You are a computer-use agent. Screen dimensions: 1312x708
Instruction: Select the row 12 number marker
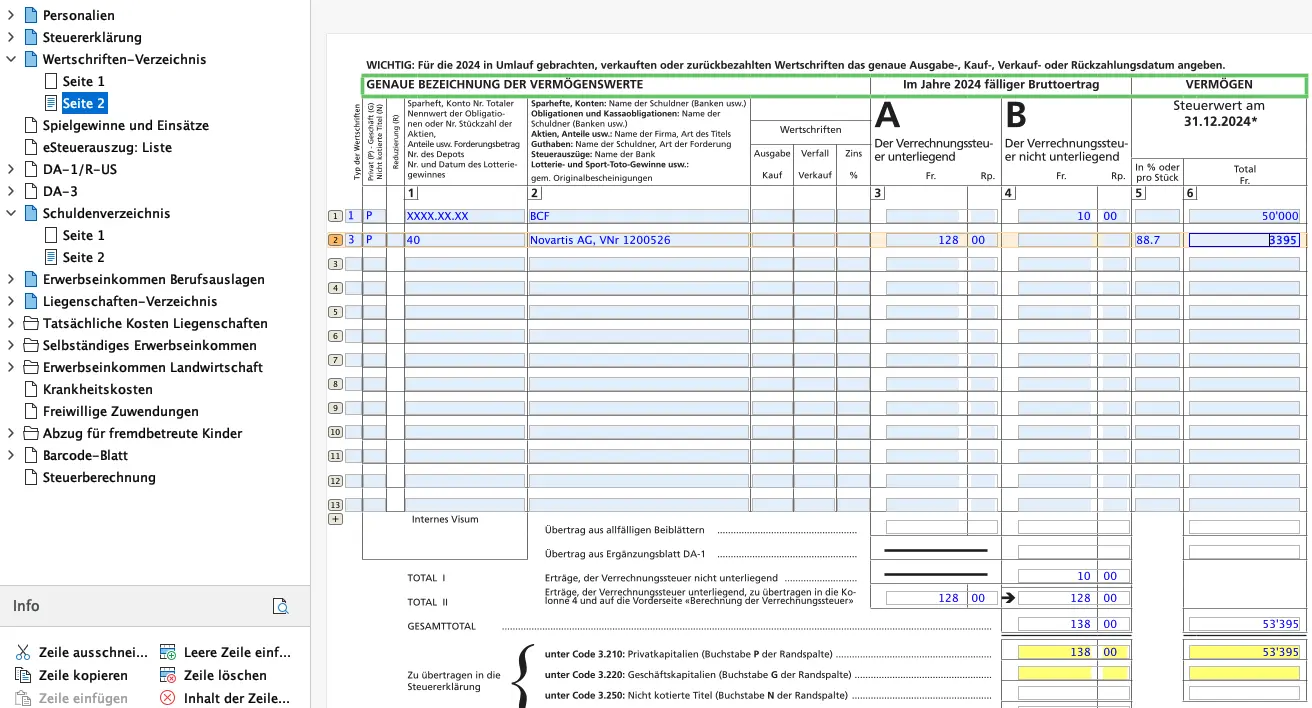(335, 481)
